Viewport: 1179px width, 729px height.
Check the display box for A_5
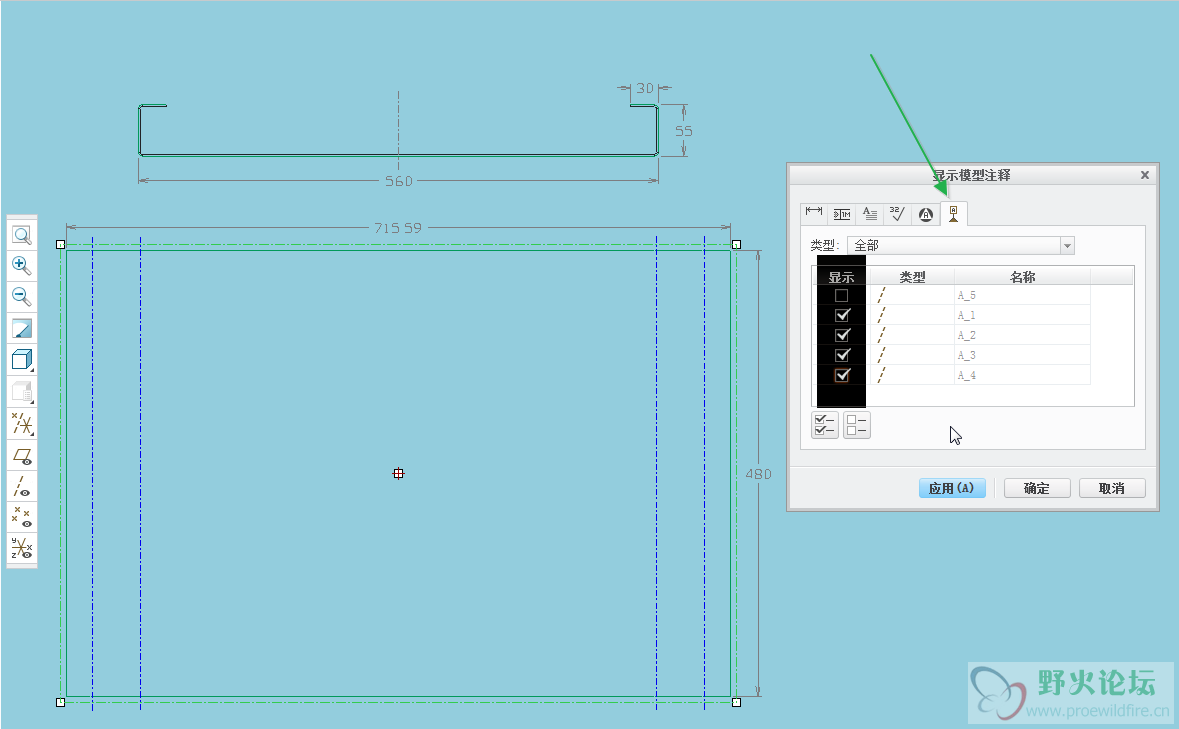[841, 295]
